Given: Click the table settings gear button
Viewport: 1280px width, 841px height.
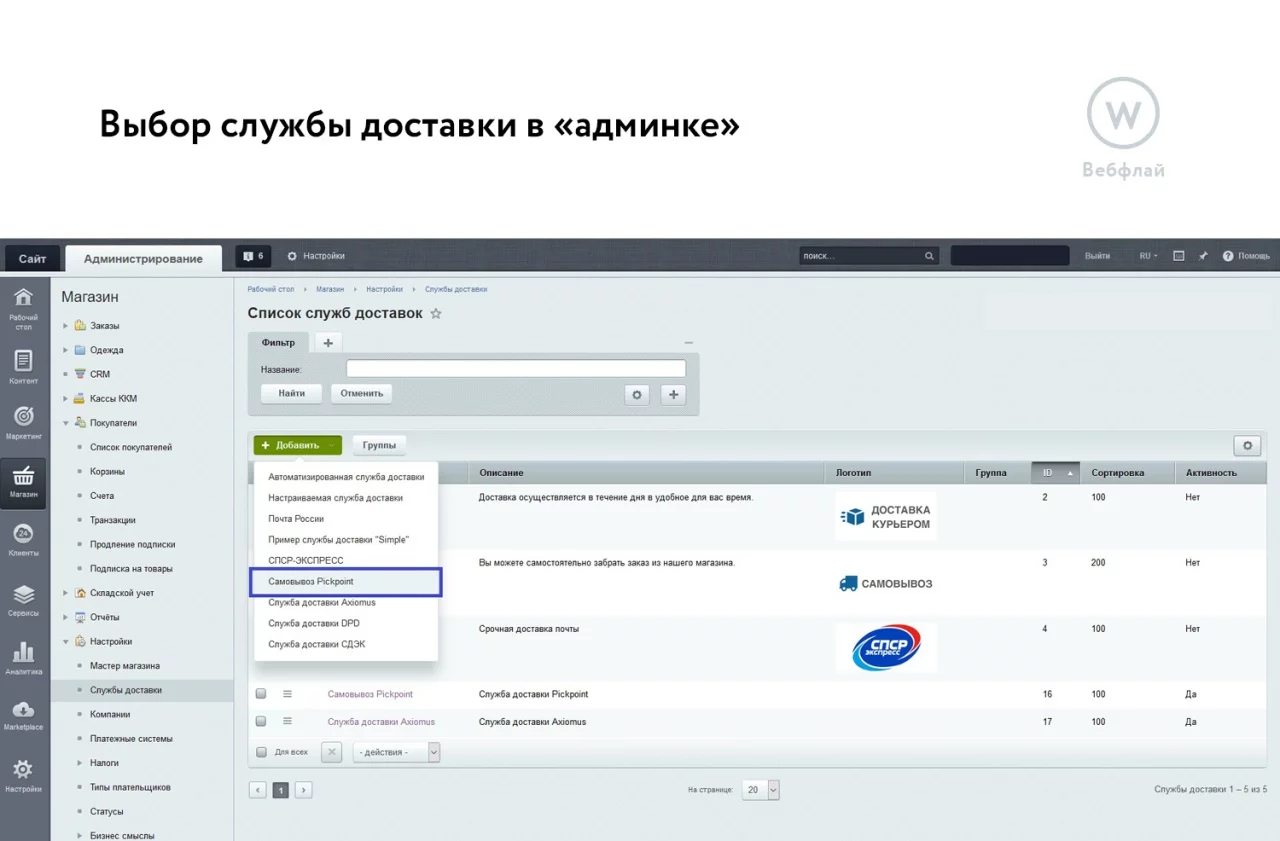Looking at the screenshot, I should (x=1246, y=446).
